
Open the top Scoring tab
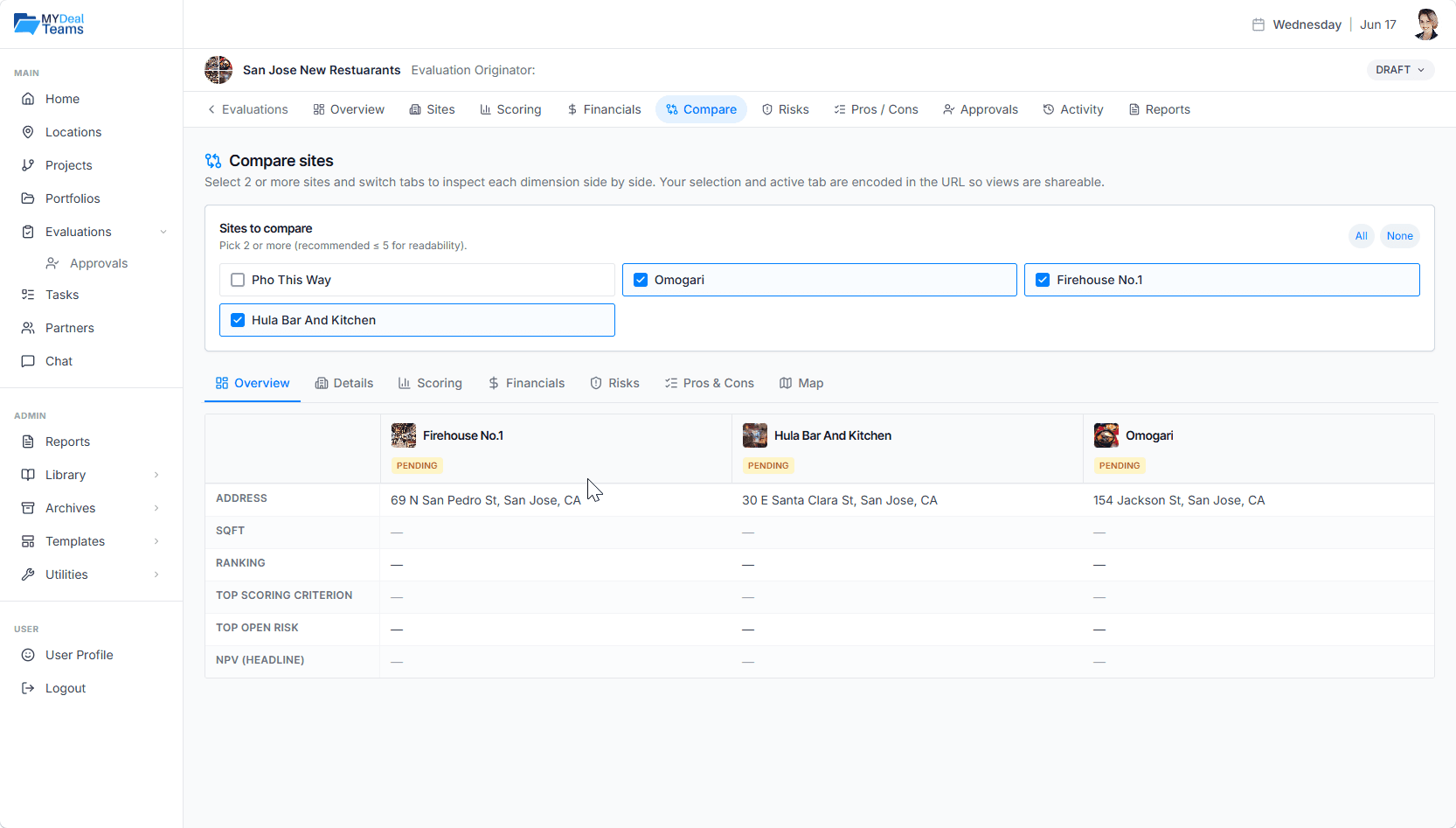coord(510,109)
